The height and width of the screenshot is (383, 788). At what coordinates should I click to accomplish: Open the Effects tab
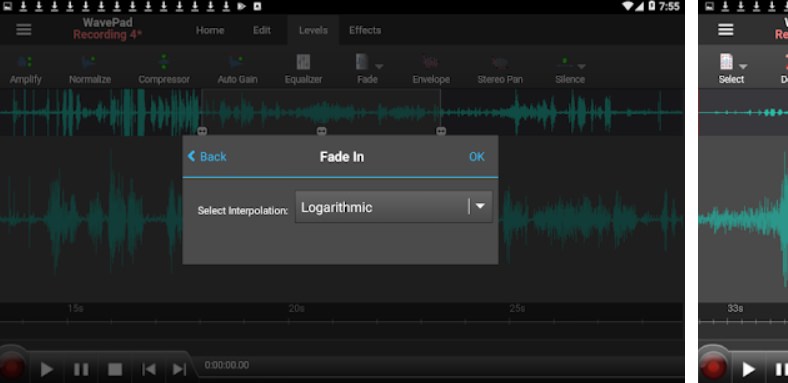pyautogui.click(x=365, y=30)
